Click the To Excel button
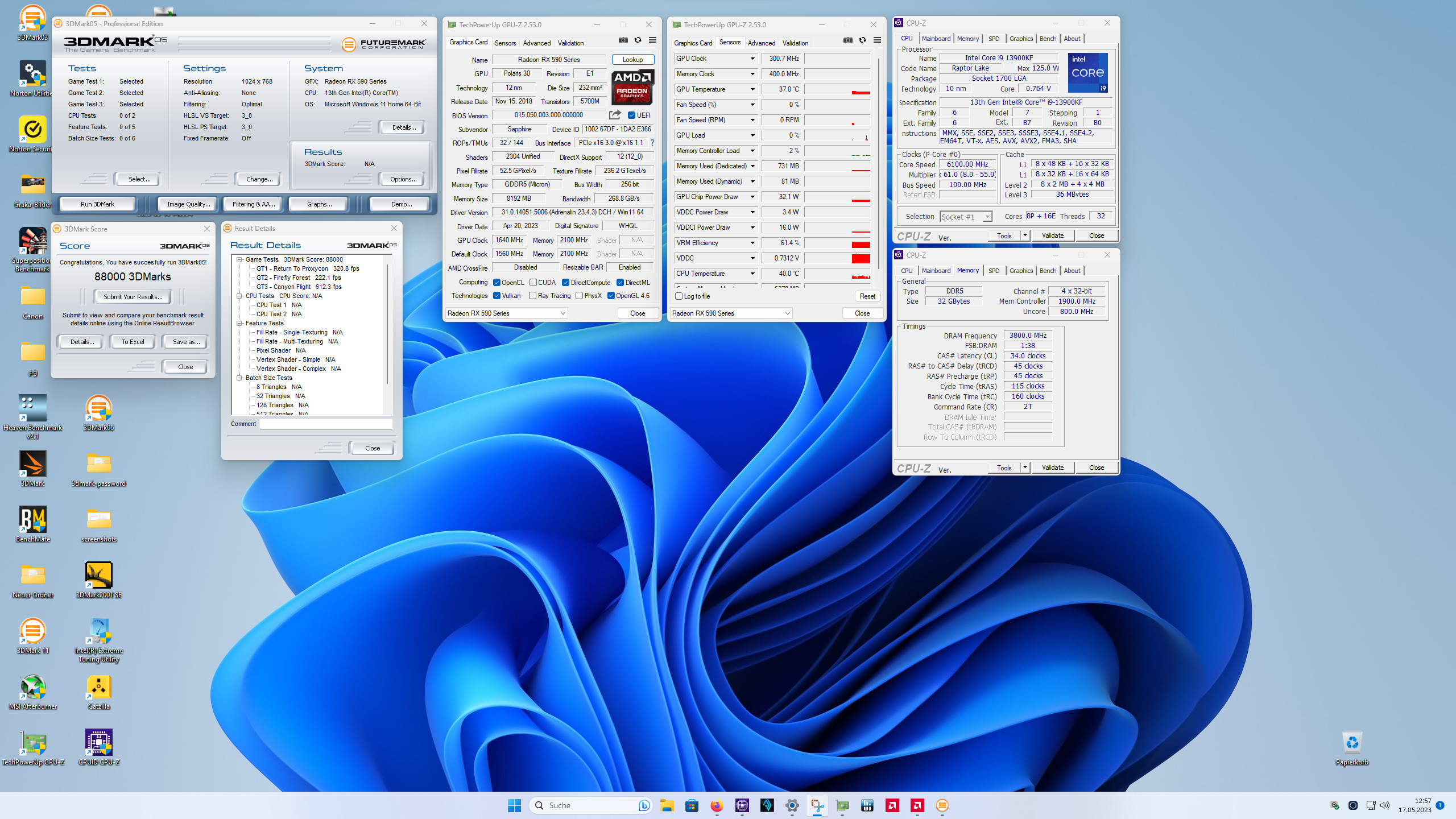This screenshot has height=819, width=1456. pyautogui.click(x=133, y=342)
